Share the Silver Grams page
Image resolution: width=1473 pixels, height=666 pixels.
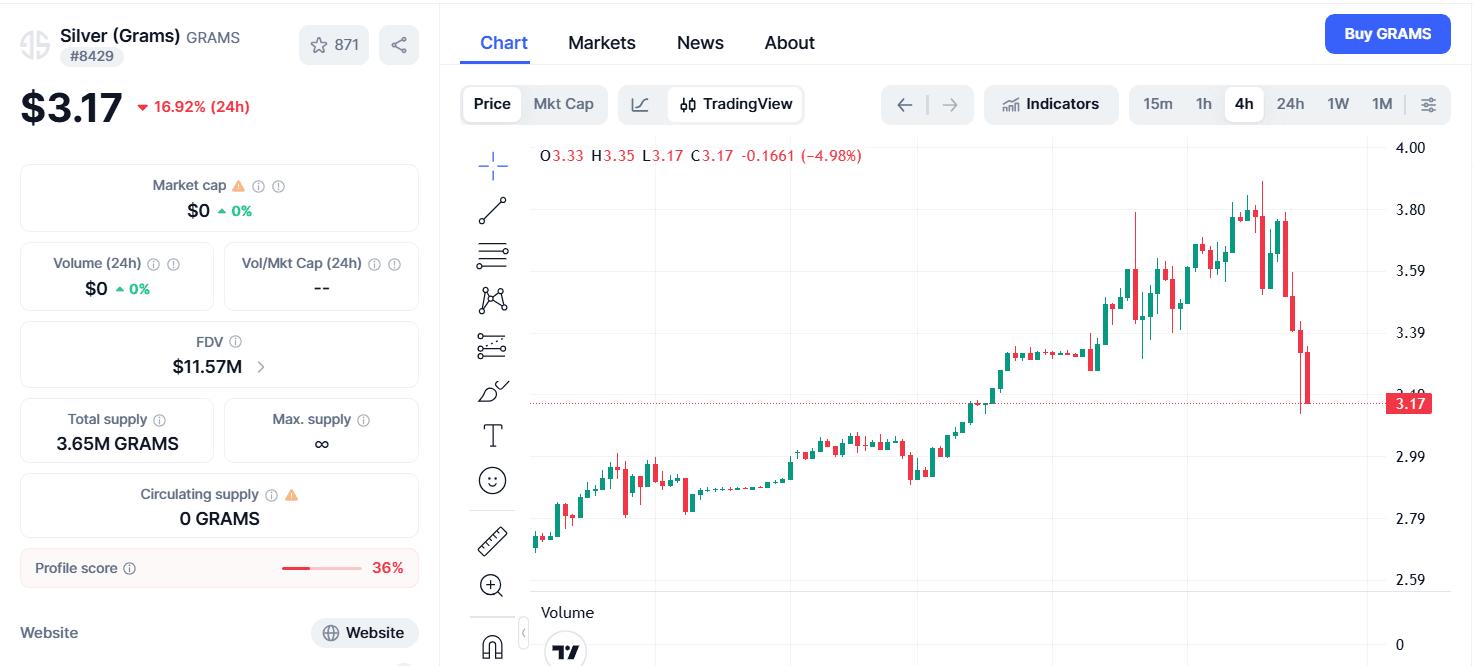[x=399, y=45]
